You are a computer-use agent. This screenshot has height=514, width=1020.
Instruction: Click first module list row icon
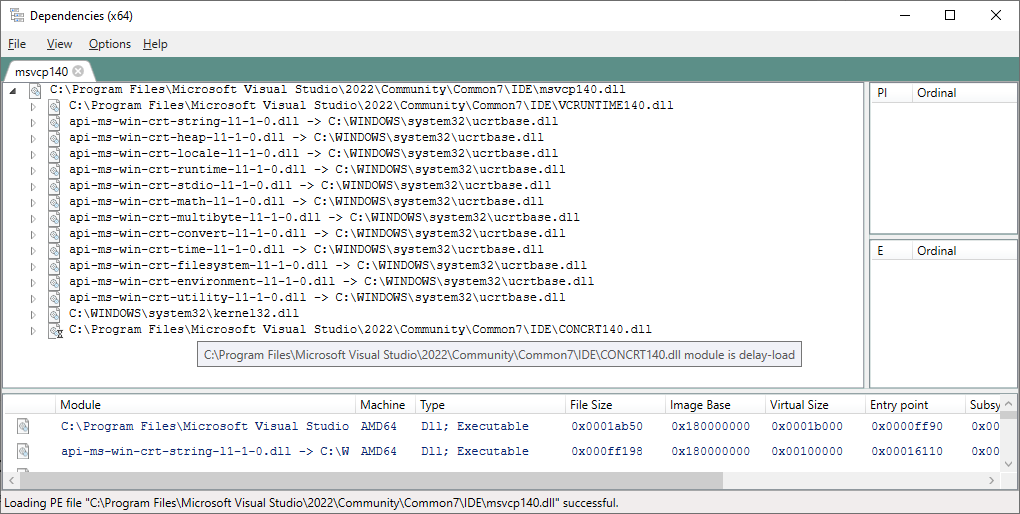coord(23,427)
